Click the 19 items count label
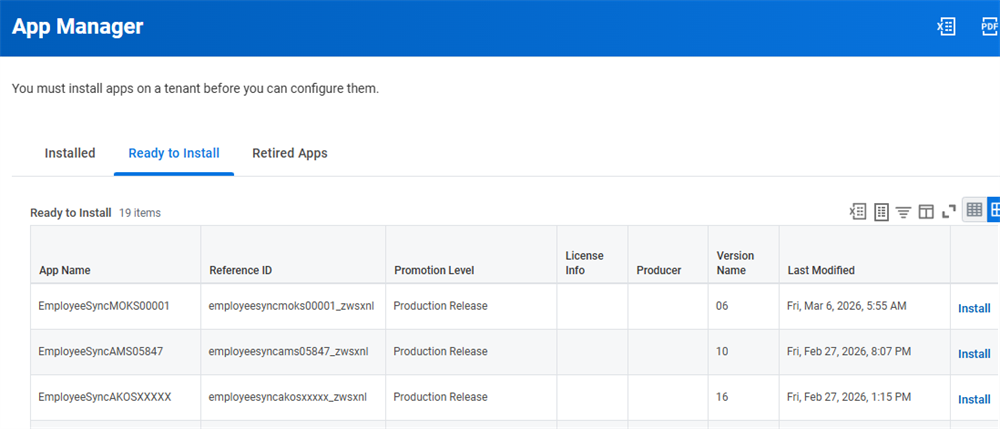The width and height of the screenshot is (1000, 429). pyautogui.click(x=140, y=213)
